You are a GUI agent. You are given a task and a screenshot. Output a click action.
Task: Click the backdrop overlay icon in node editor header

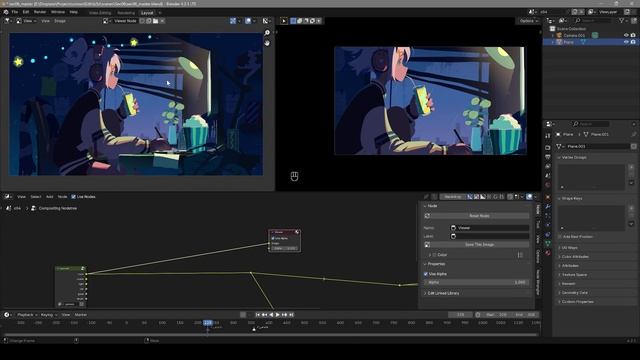click(529, 197)
